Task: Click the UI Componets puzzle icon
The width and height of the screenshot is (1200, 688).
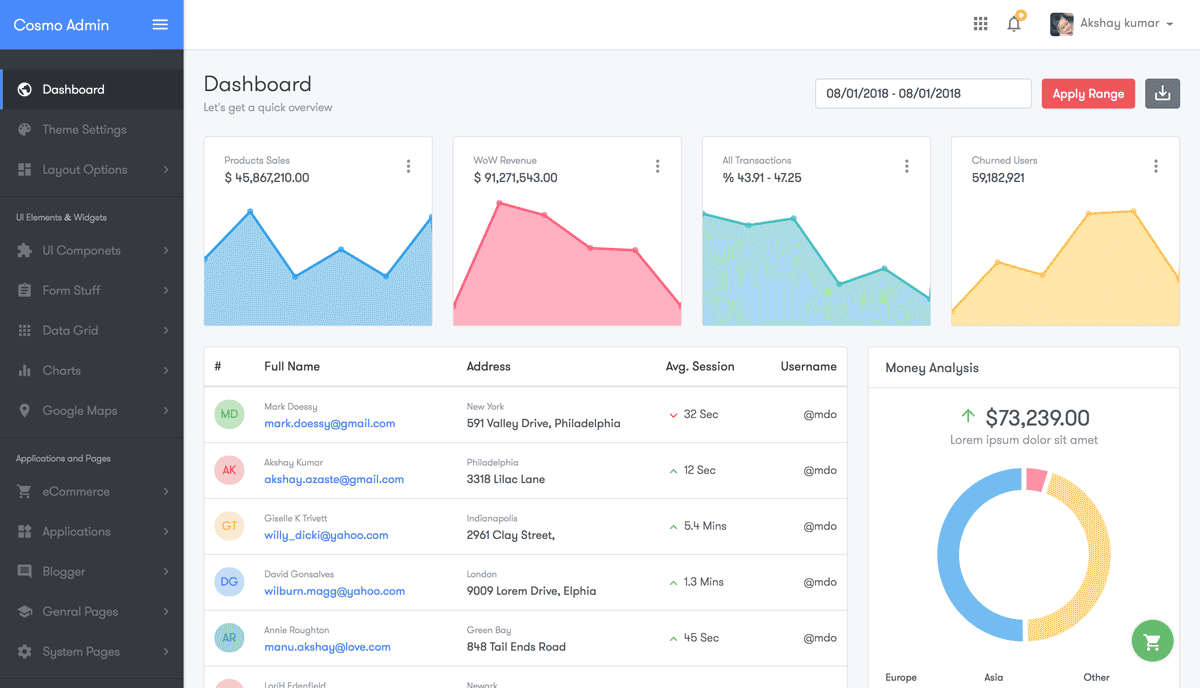Action: [x=24, y=251]
